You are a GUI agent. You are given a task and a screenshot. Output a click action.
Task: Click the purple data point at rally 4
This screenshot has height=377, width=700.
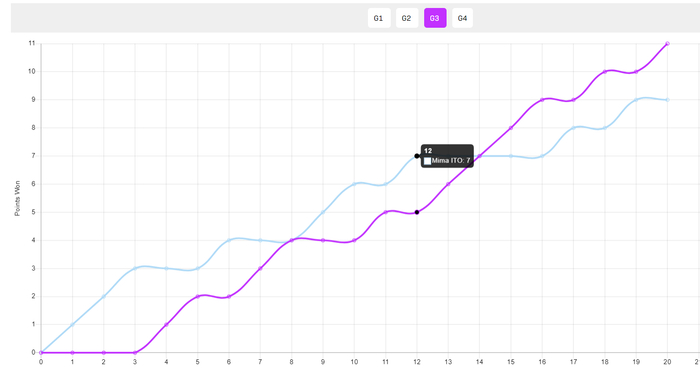166,325
